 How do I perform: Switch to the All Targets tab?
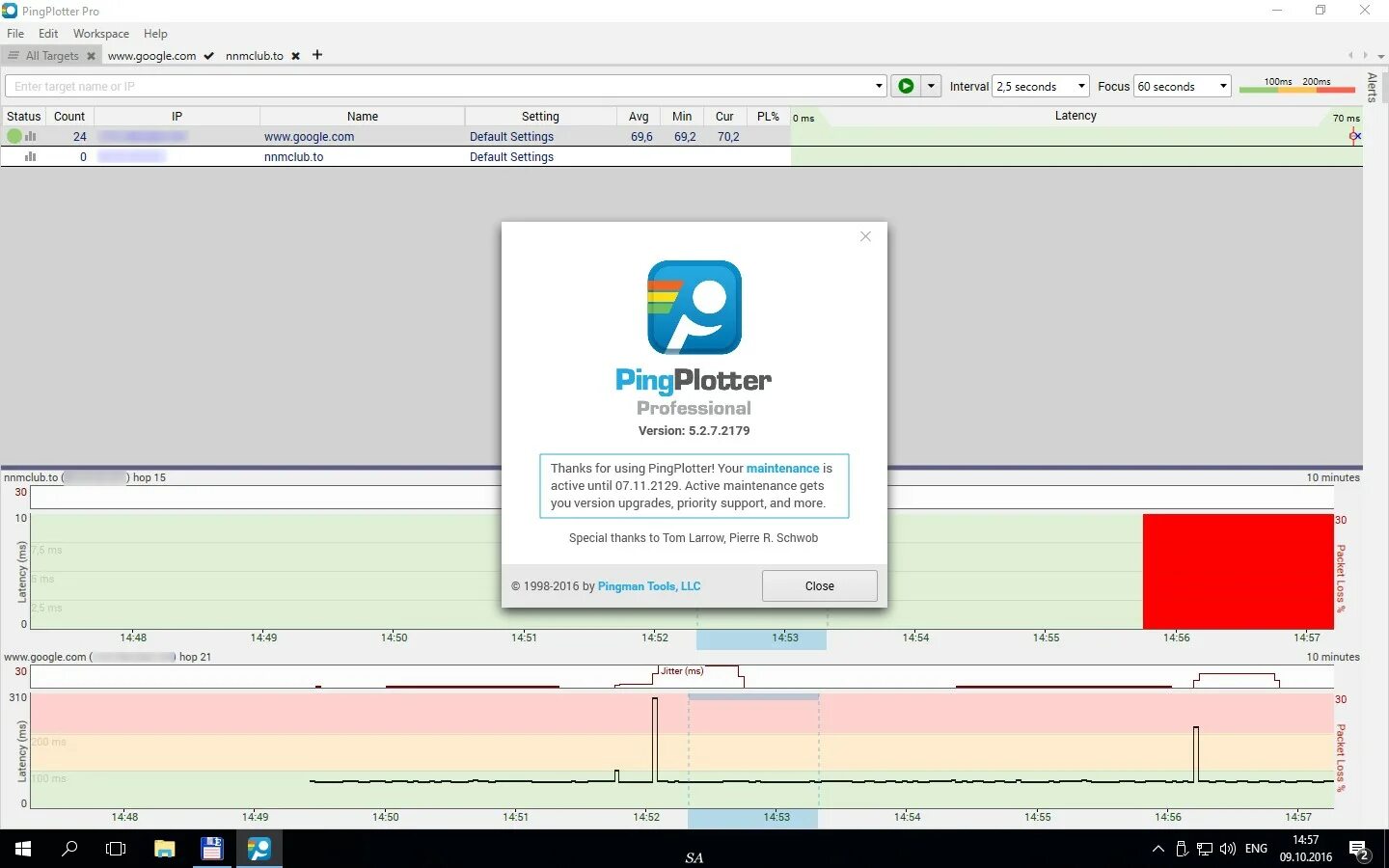(x=52, y=56)
